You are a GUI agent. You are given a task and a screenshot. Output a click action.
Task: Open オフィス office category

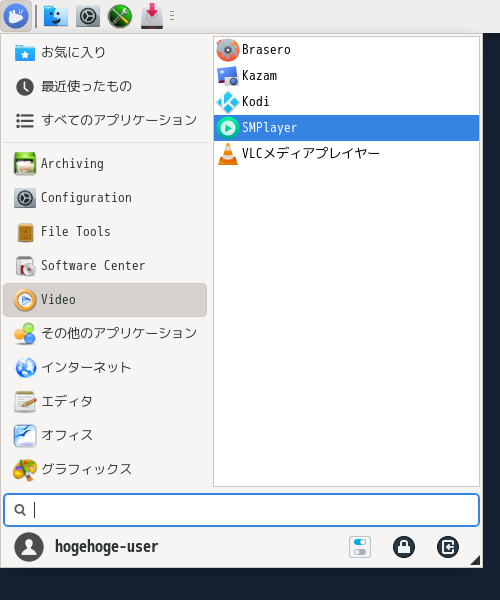point(105,436)
